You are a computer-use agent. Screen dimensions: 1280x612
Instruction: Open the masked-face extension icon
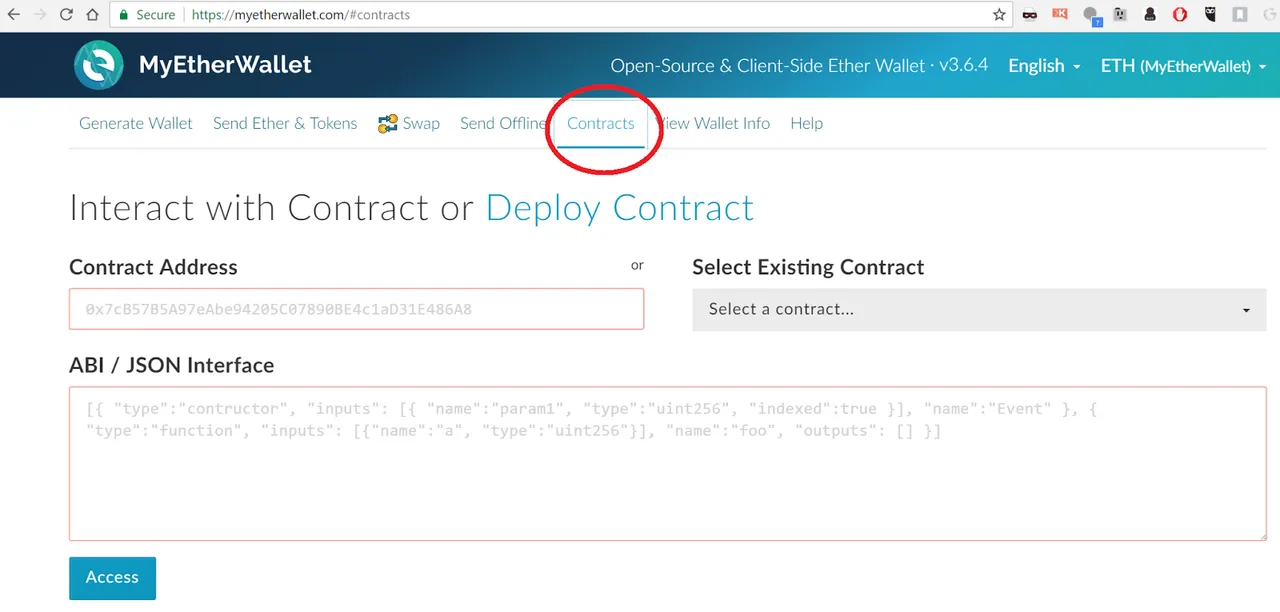coord(1031,15)
